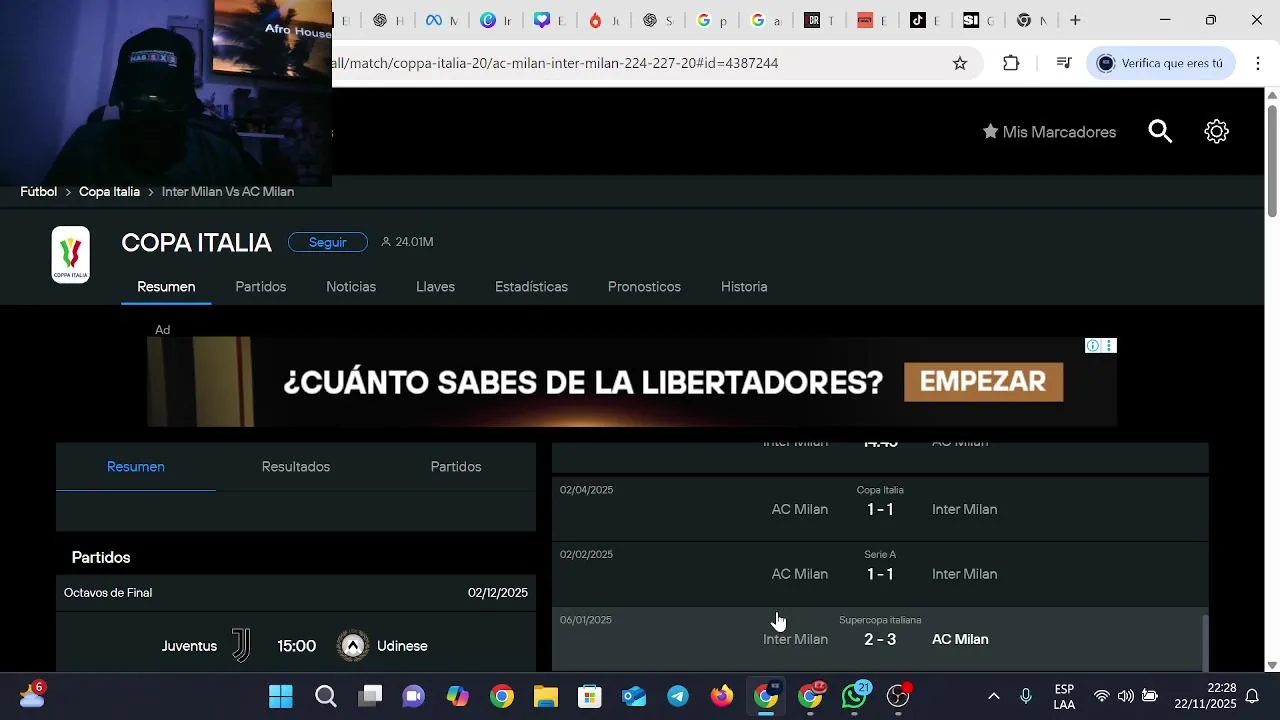This screenshot has height=720, width=1280.
Task: Open the ad info icon on banner
Action: pyautogui.click(x=1093, y=346)
